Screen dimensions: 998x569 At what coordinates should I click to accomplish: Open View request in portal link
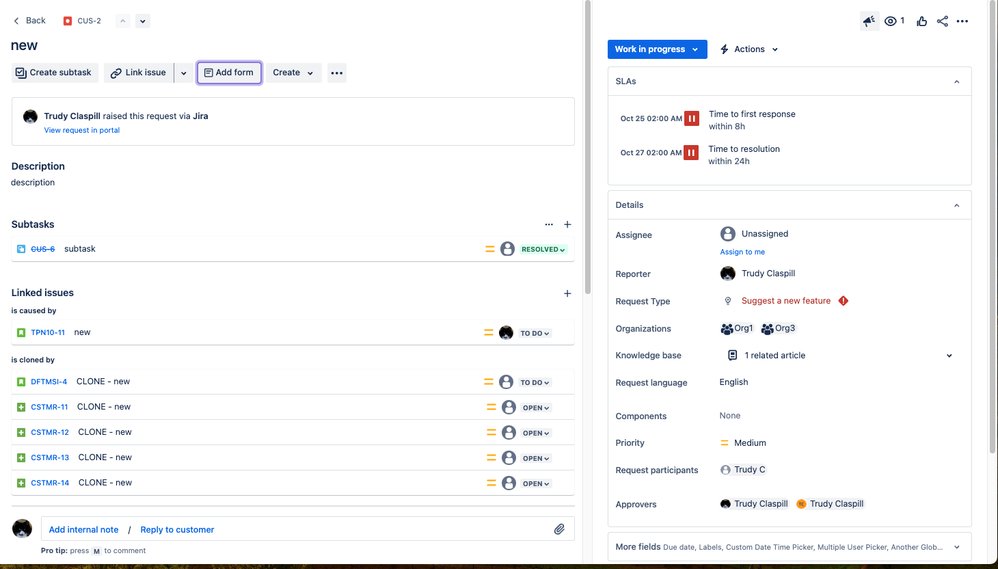pyautogui.click(x=81, y=130)
